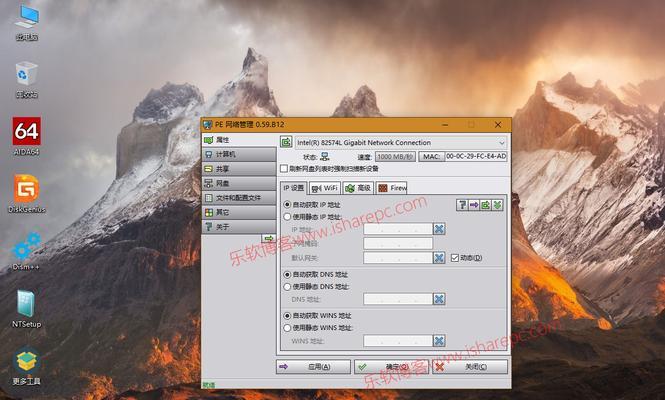Switch to the WiFi tab
Image resolution: width=665 pixels, height=400 pixels.
tap(325, 188)
